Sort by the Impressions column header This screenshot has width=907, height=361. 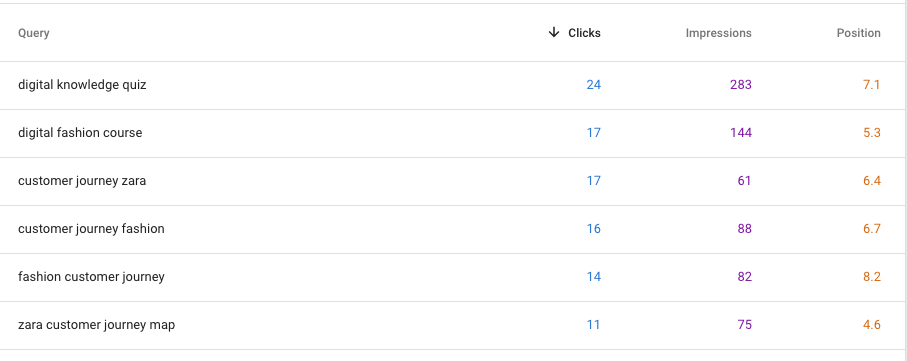(718, 33)
